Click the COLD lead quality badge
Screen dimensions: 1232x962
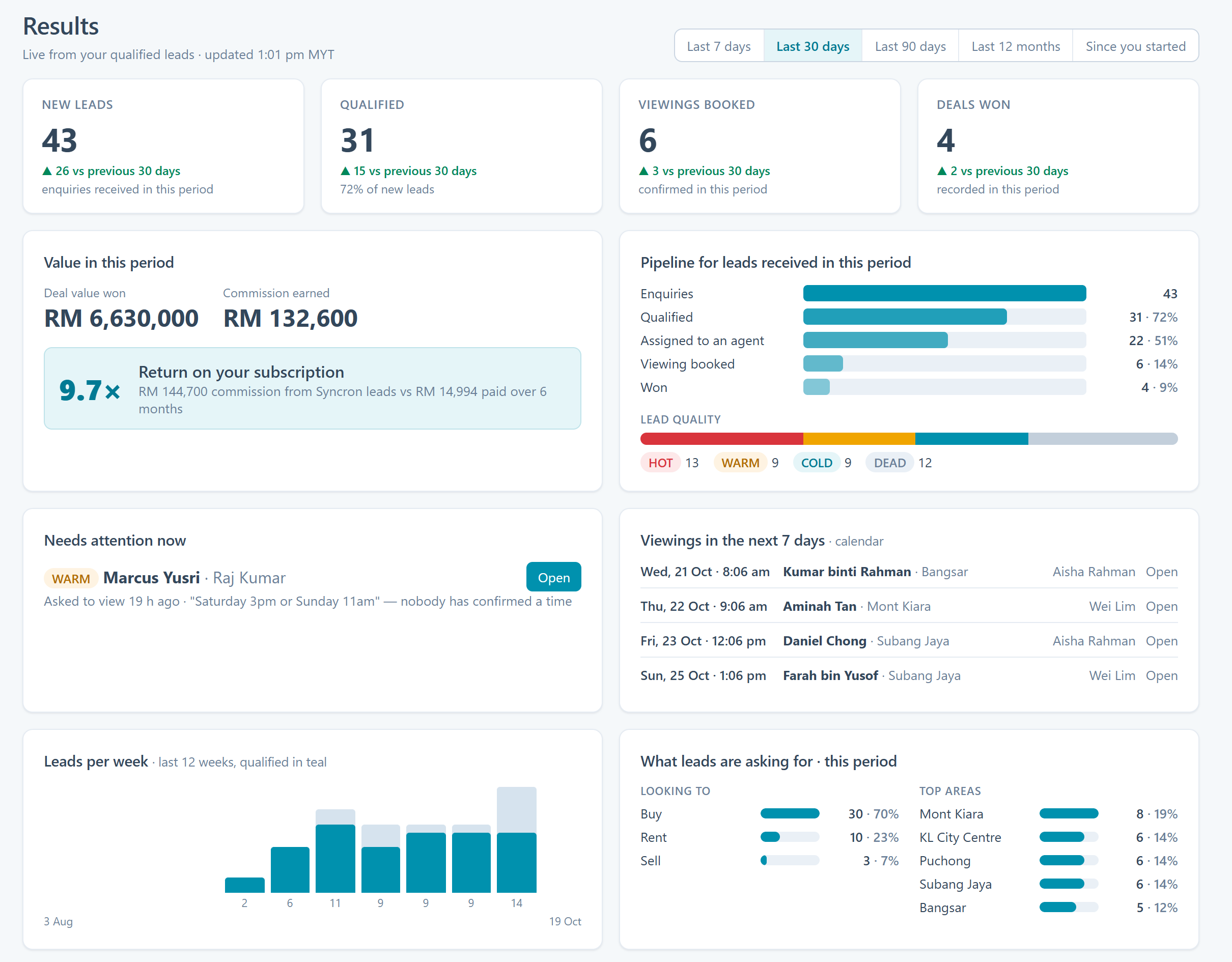(x=816, y=463)
